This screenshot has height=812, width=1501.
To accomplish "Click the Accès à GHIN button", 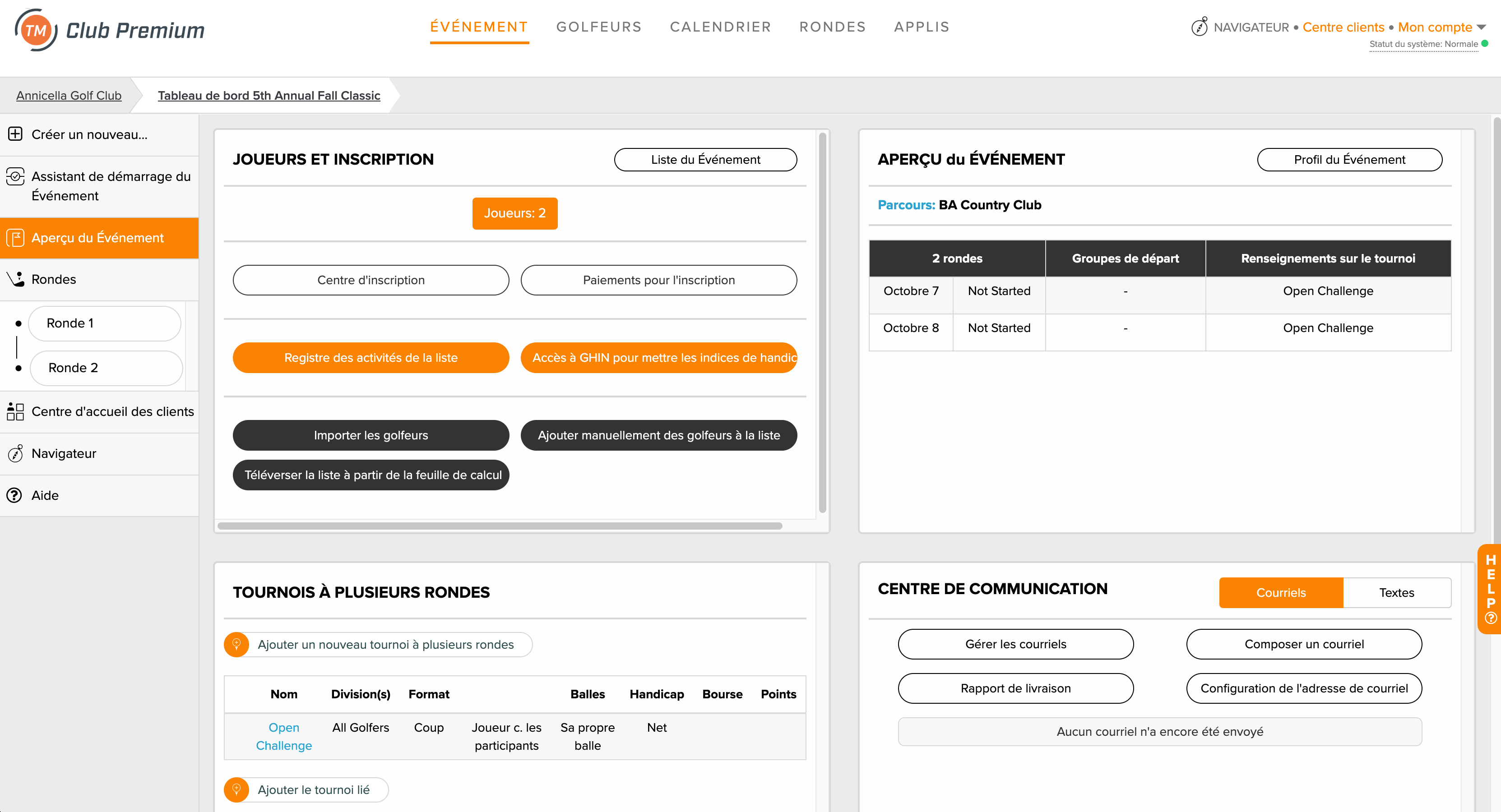I will [x=658, y=358].
